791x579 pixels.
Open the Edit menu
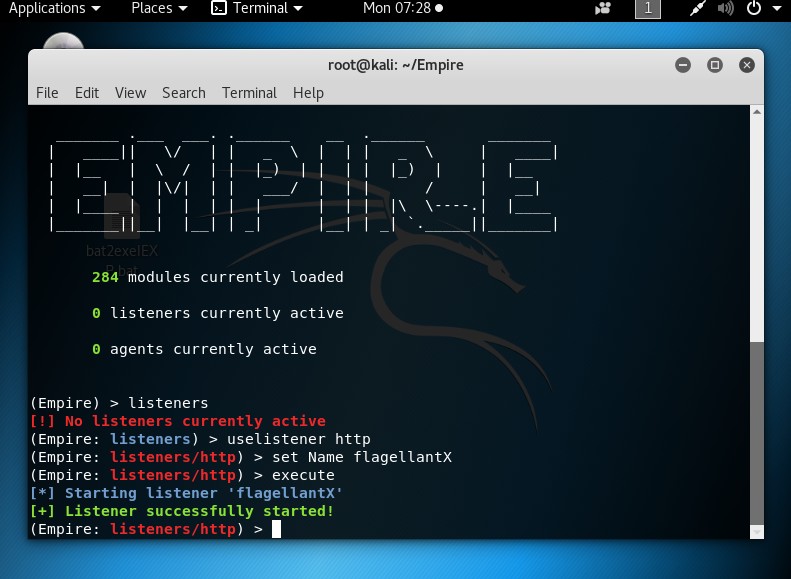[87, 93]
